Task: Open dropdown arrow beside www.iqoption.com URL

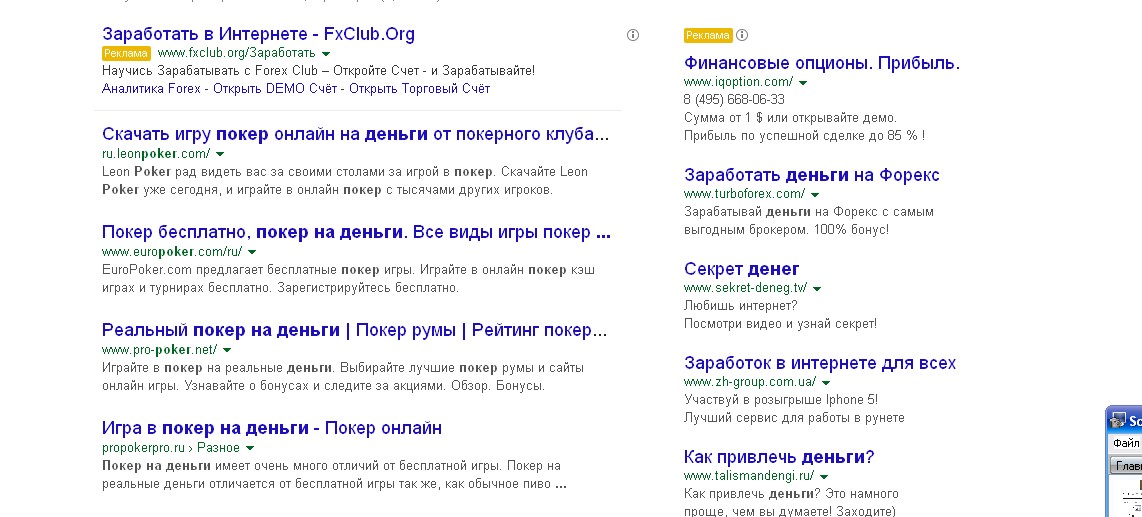Action: coord(803,82)
